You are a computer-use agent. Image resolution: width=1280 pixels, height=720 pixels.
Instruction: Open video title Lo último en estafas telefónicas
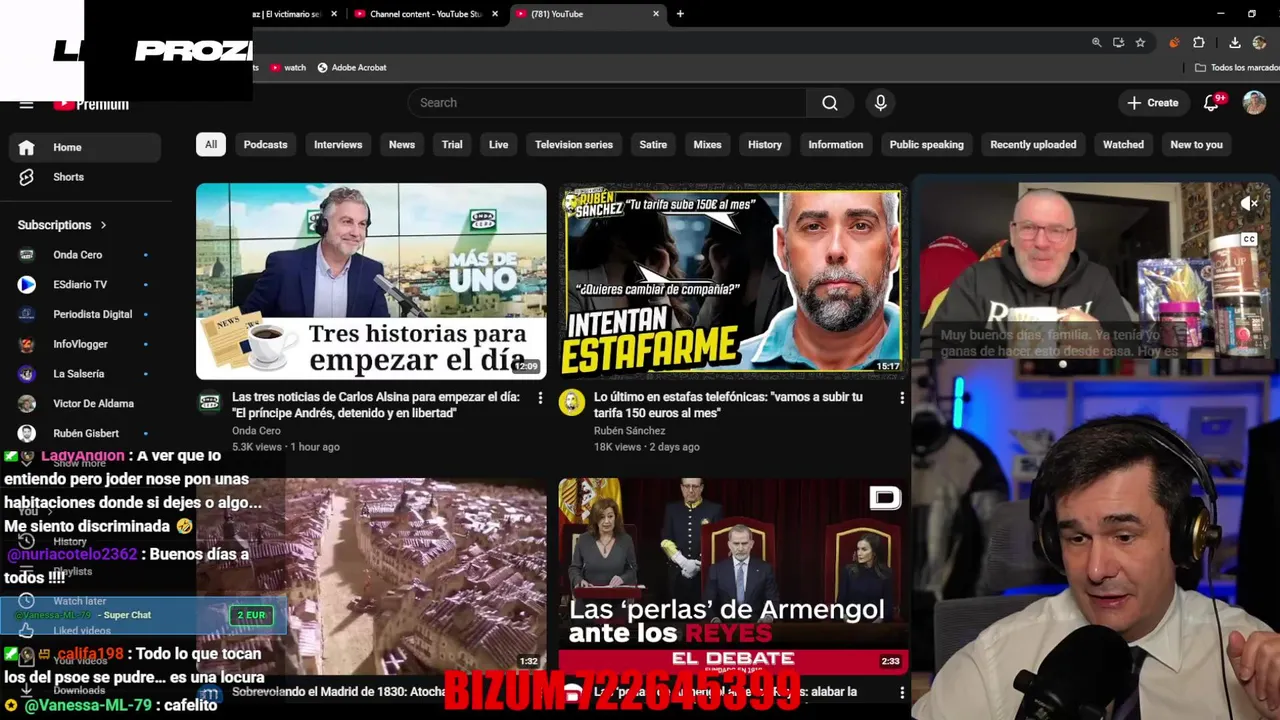[x=728, y=405]
